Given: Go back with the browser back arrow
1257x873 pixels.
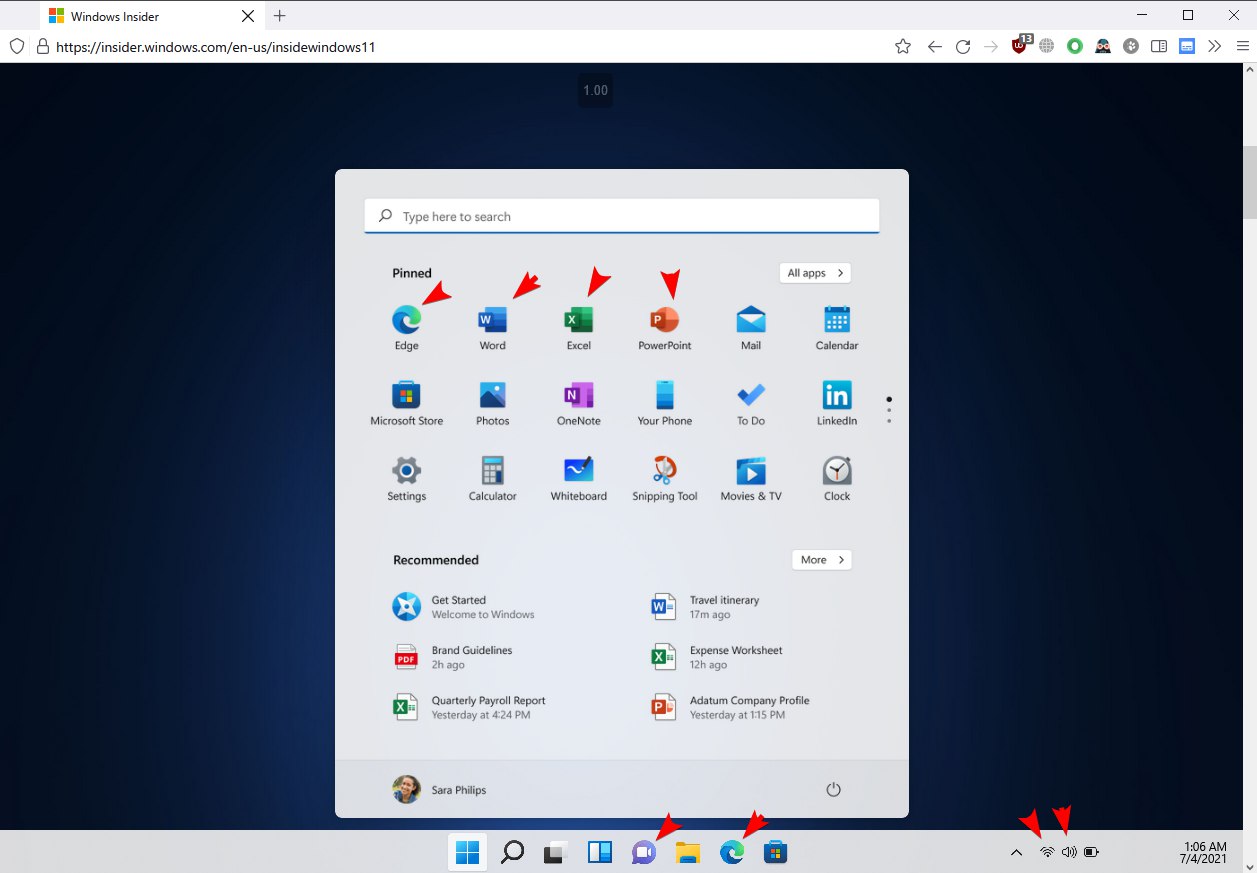Looking at the screenshot, I should [x=935, y=46].
